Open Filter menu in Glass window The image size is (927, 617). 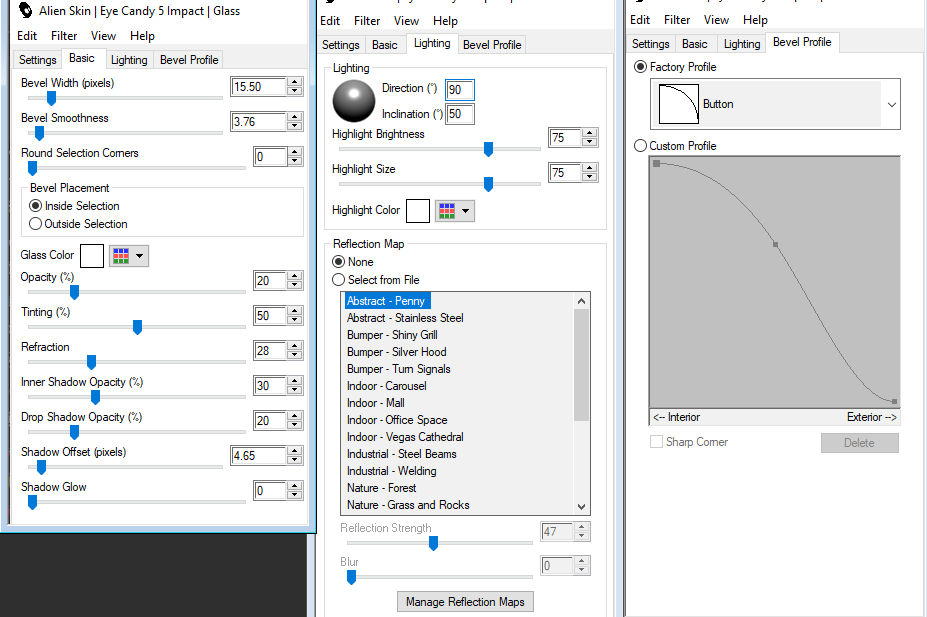(64, 35)
